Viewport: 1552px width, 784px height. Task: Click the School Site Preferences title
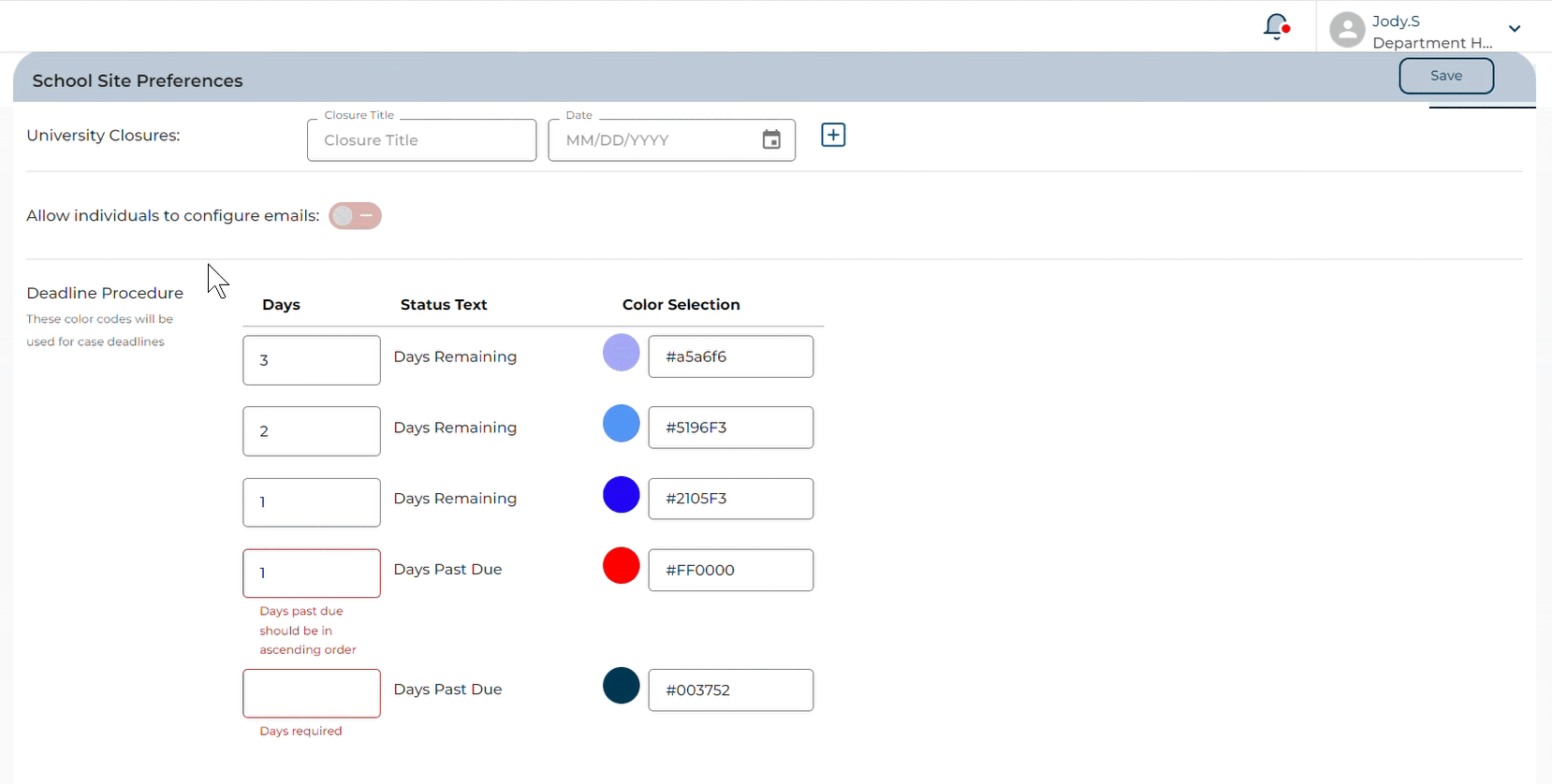[x=138, y=80]
